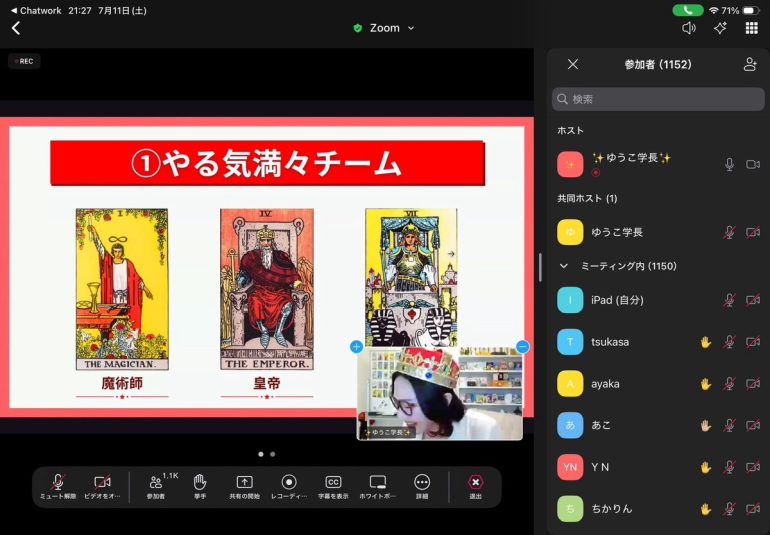Viewport: 770px width, 535px height.
Task: Tap tsukasa's raised hand icon
Action: click(x=706, y=342)
